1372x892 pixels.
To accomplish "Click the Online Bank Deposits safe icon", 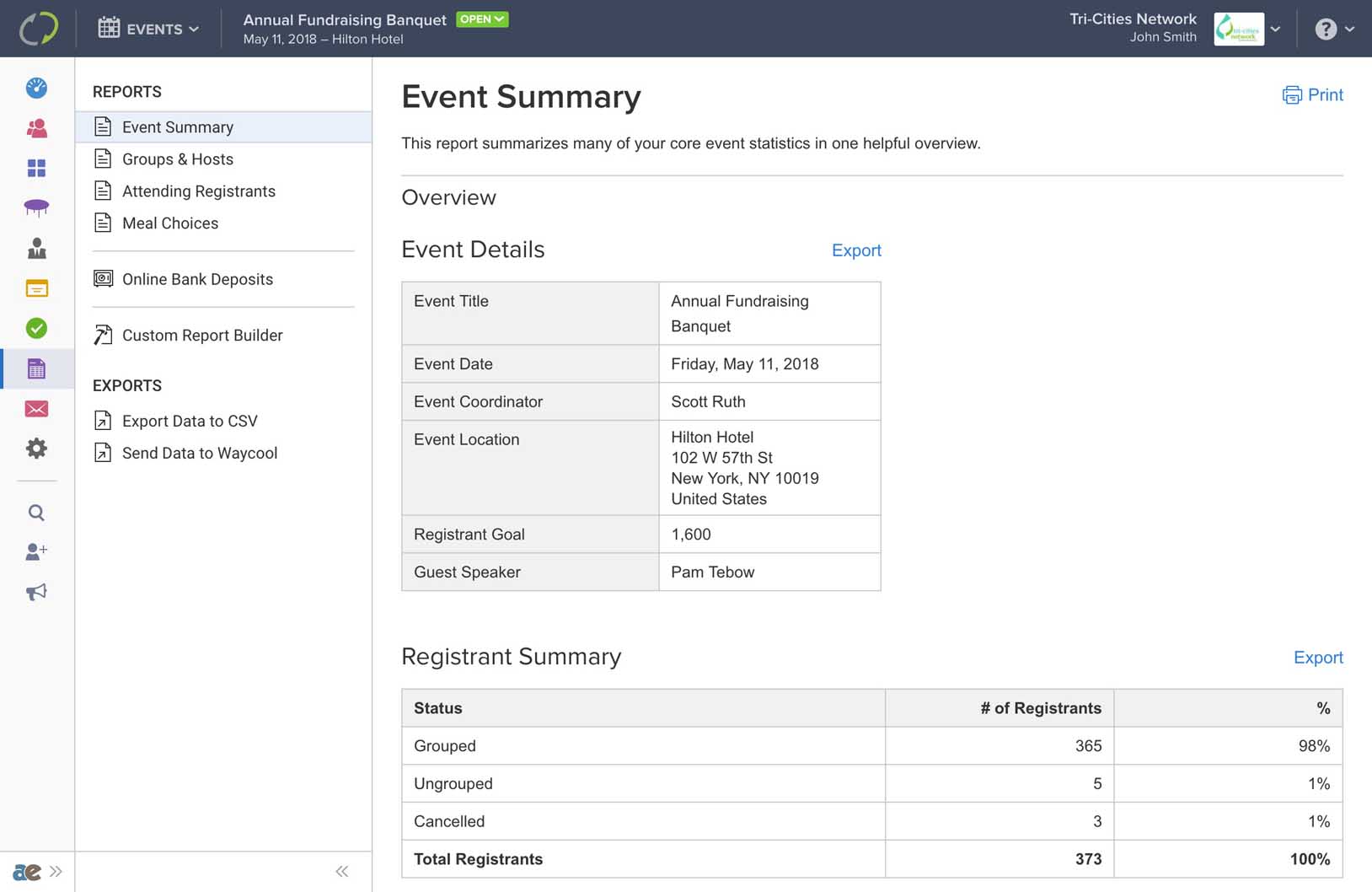I will pos(103,278).
